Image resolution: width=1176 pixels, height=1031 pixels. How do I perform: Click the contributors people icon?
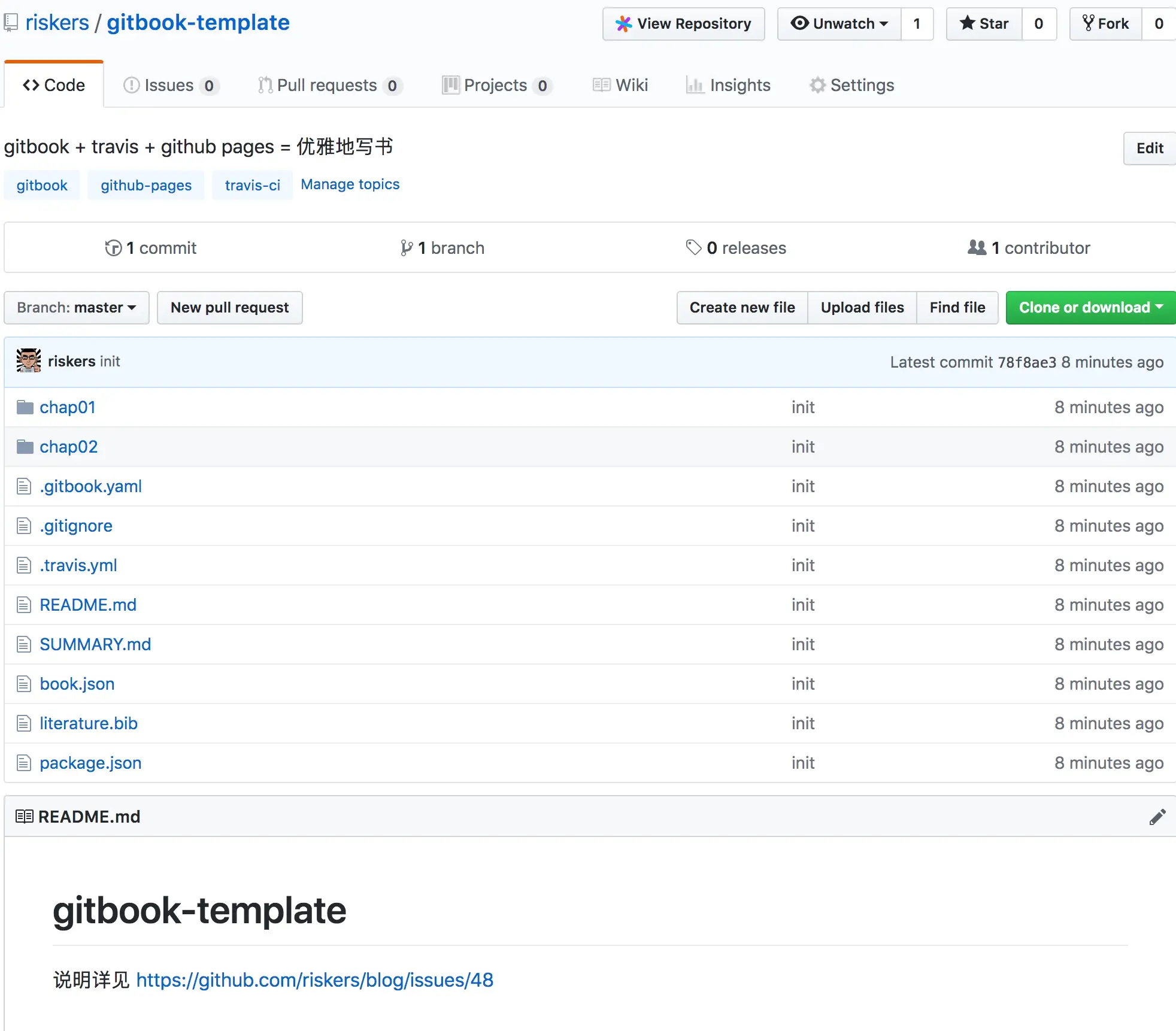coord(977,247)
